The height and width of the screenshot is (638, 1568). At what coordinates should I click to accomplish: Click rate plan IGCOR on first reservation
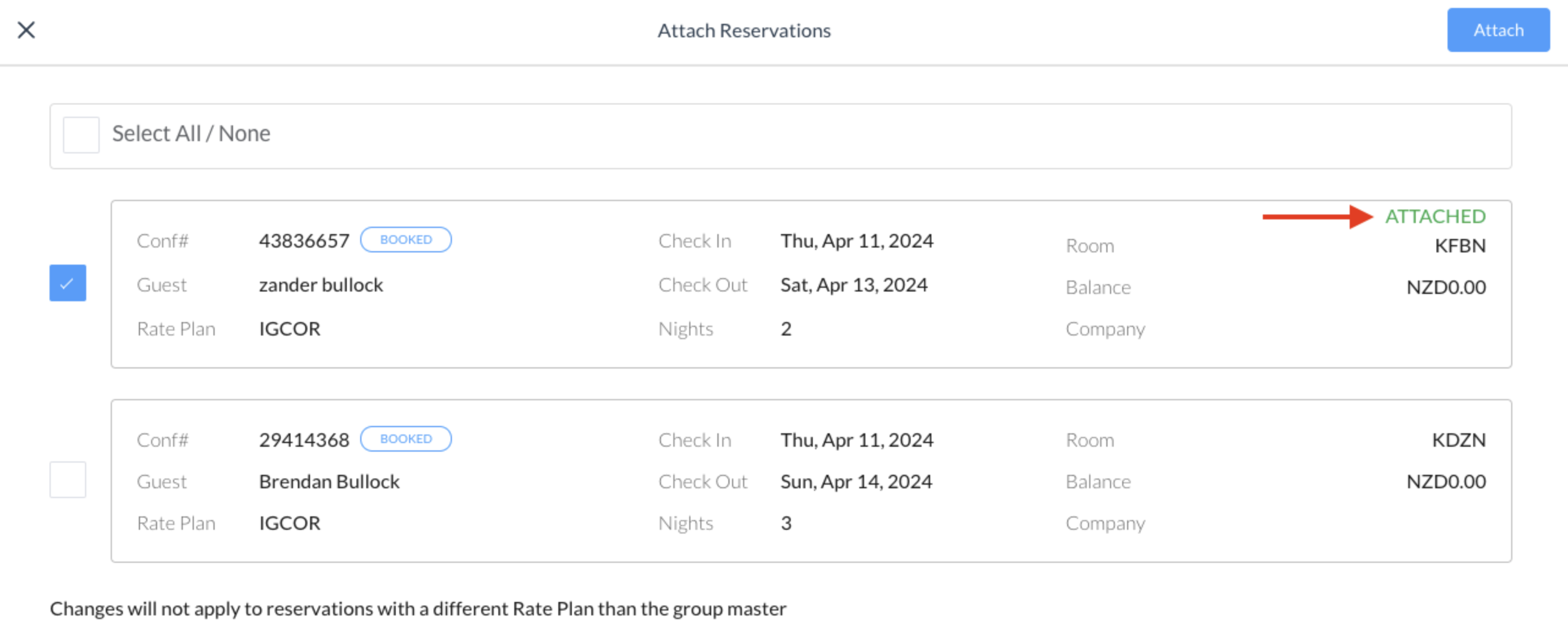289,329
